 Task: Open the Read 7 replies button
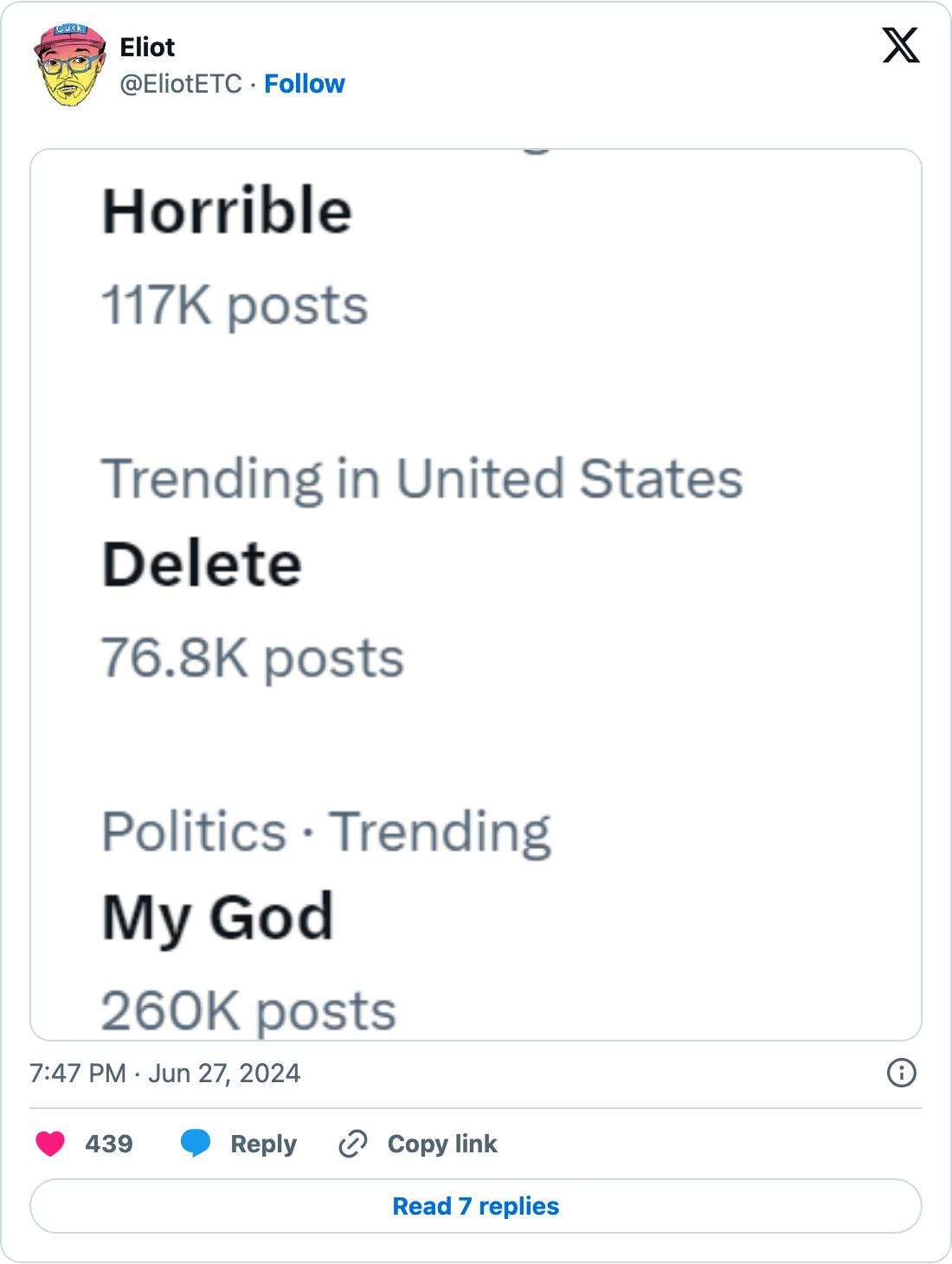click(476, 1206)
